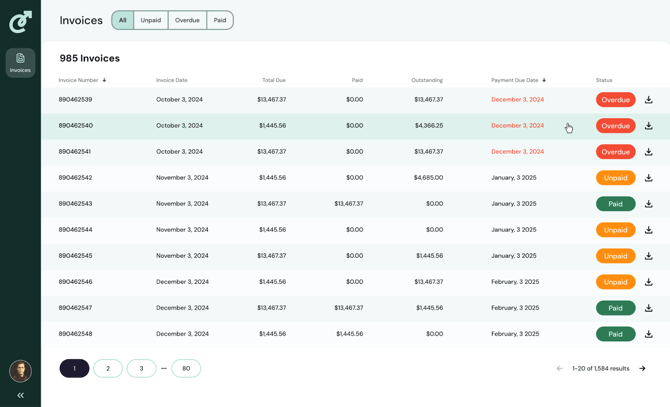The image size is (670, 407).
Task: Click Total Due column header
Action: coord(274,80)
